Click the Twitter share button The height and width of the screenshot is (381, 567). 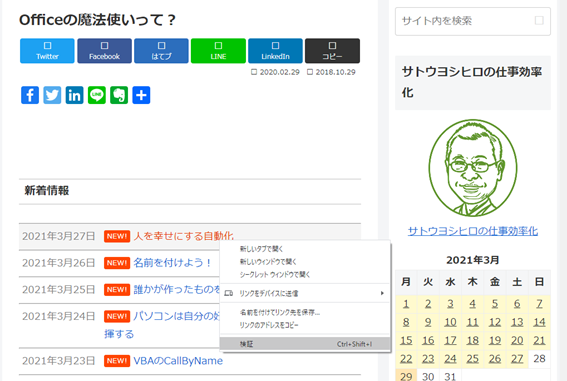pyautogui.click(x=47, y=51)
